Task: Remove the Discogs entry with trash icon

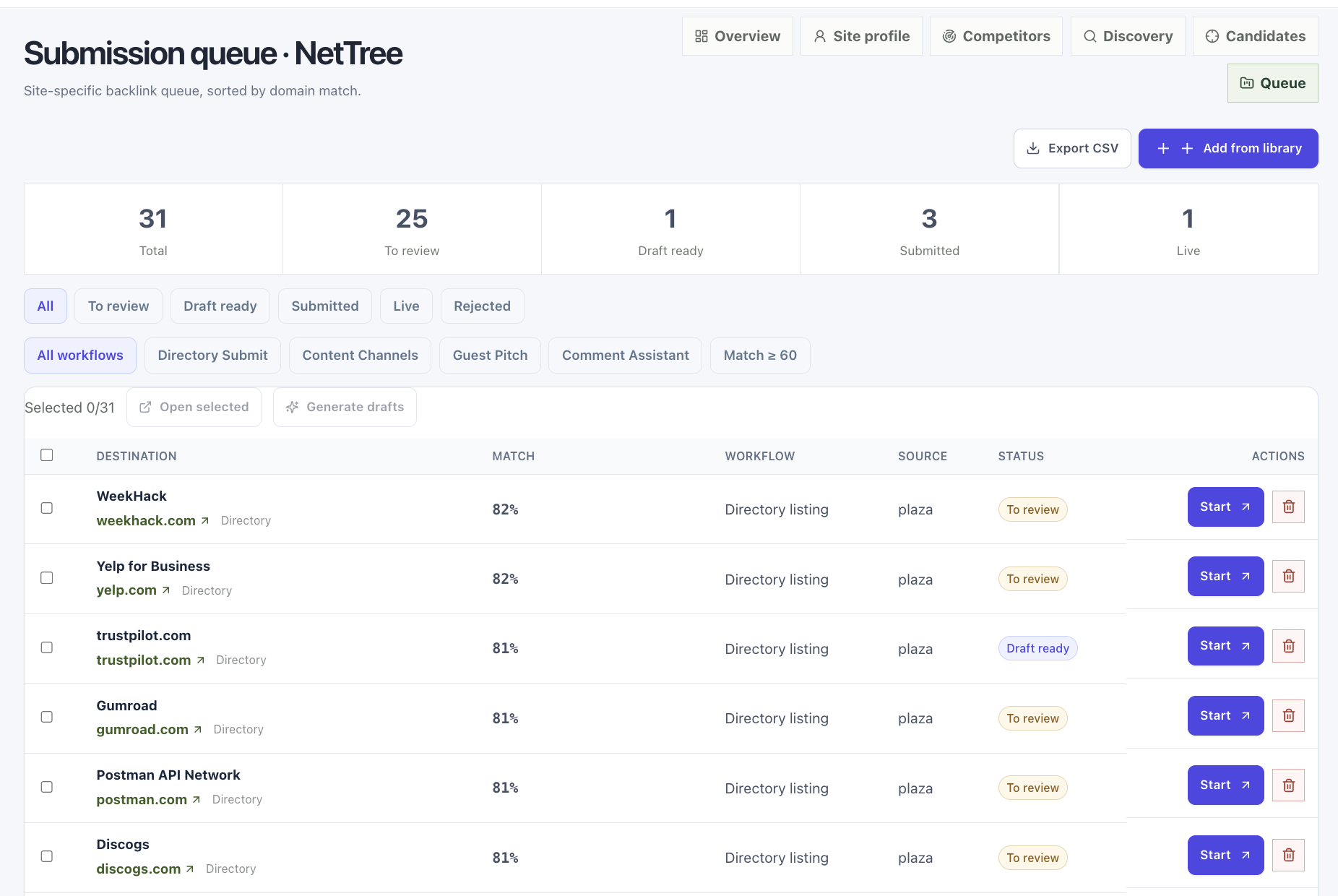Action: [1288, 855]
